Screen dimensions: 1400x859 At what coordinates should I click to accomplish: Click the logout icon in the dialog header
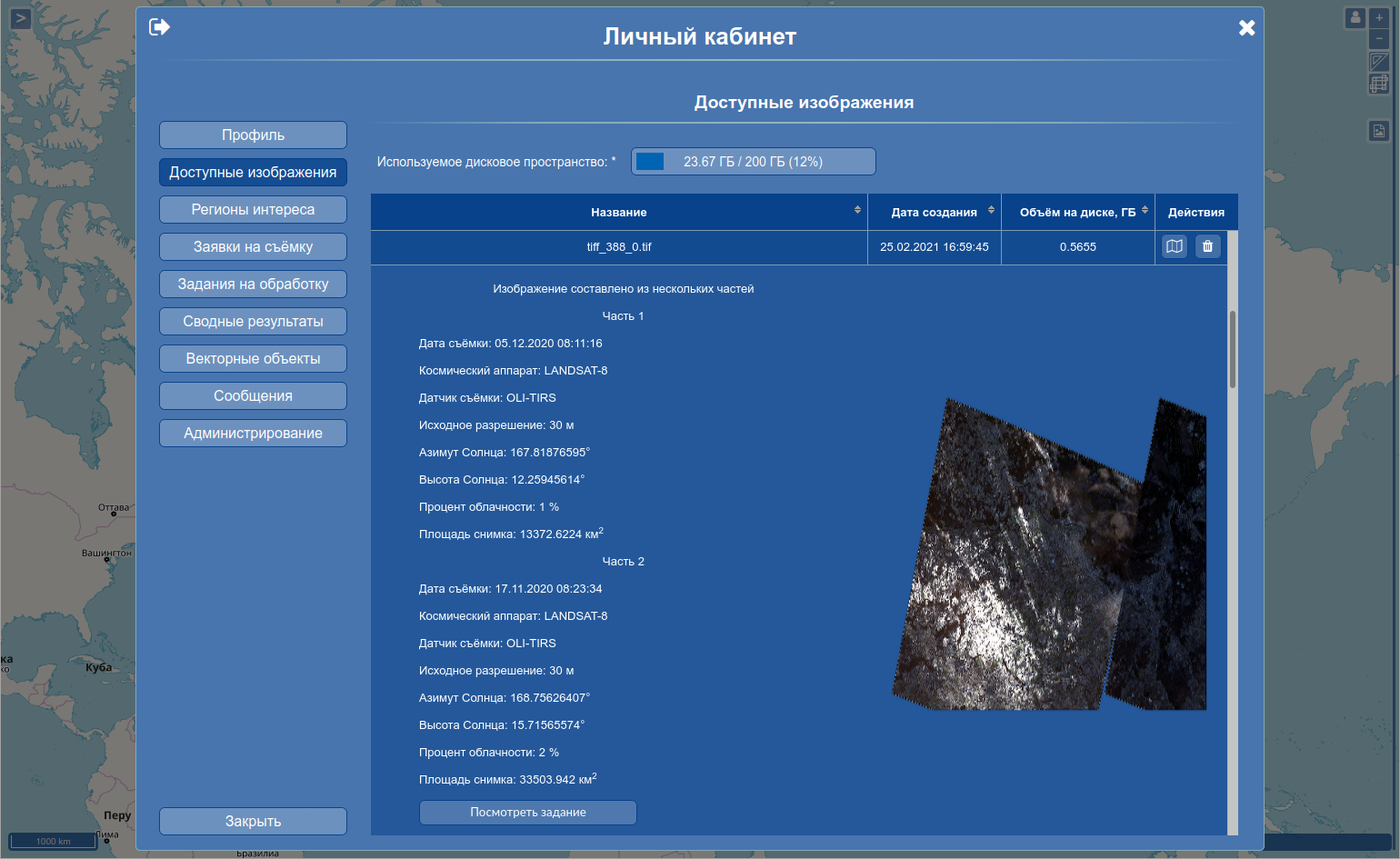[x=159, y=27]
